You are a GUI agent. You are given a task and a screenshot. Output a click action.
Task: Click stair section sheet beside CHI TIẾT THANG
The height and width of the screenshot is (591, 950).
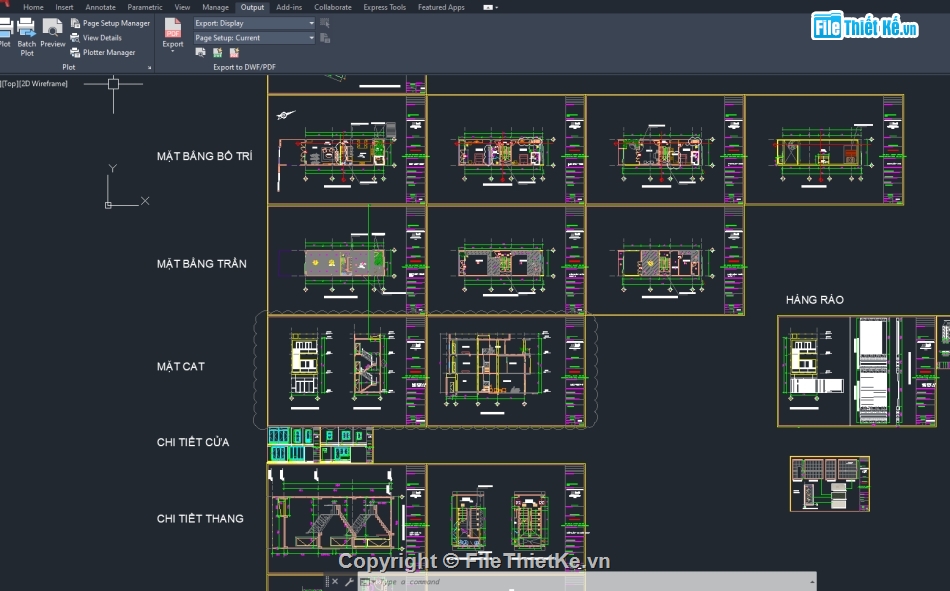(347, 518)
